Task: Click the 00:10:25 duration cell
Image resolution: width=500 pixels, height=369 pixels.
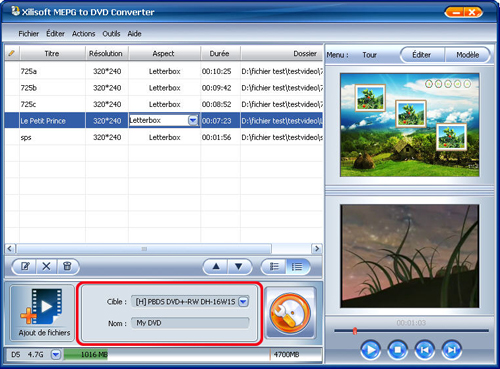Action: coord(217,71)
